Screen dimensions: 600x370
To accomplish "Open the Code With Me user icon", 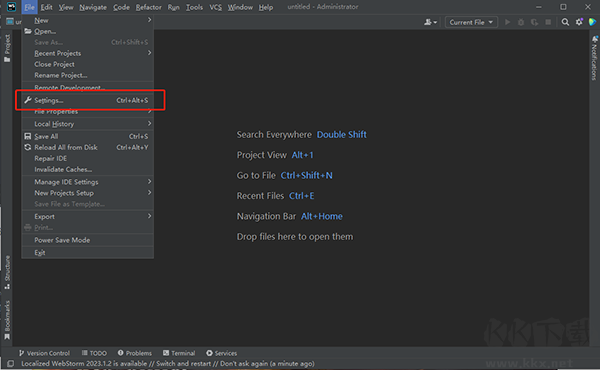I will pos(430,22).
